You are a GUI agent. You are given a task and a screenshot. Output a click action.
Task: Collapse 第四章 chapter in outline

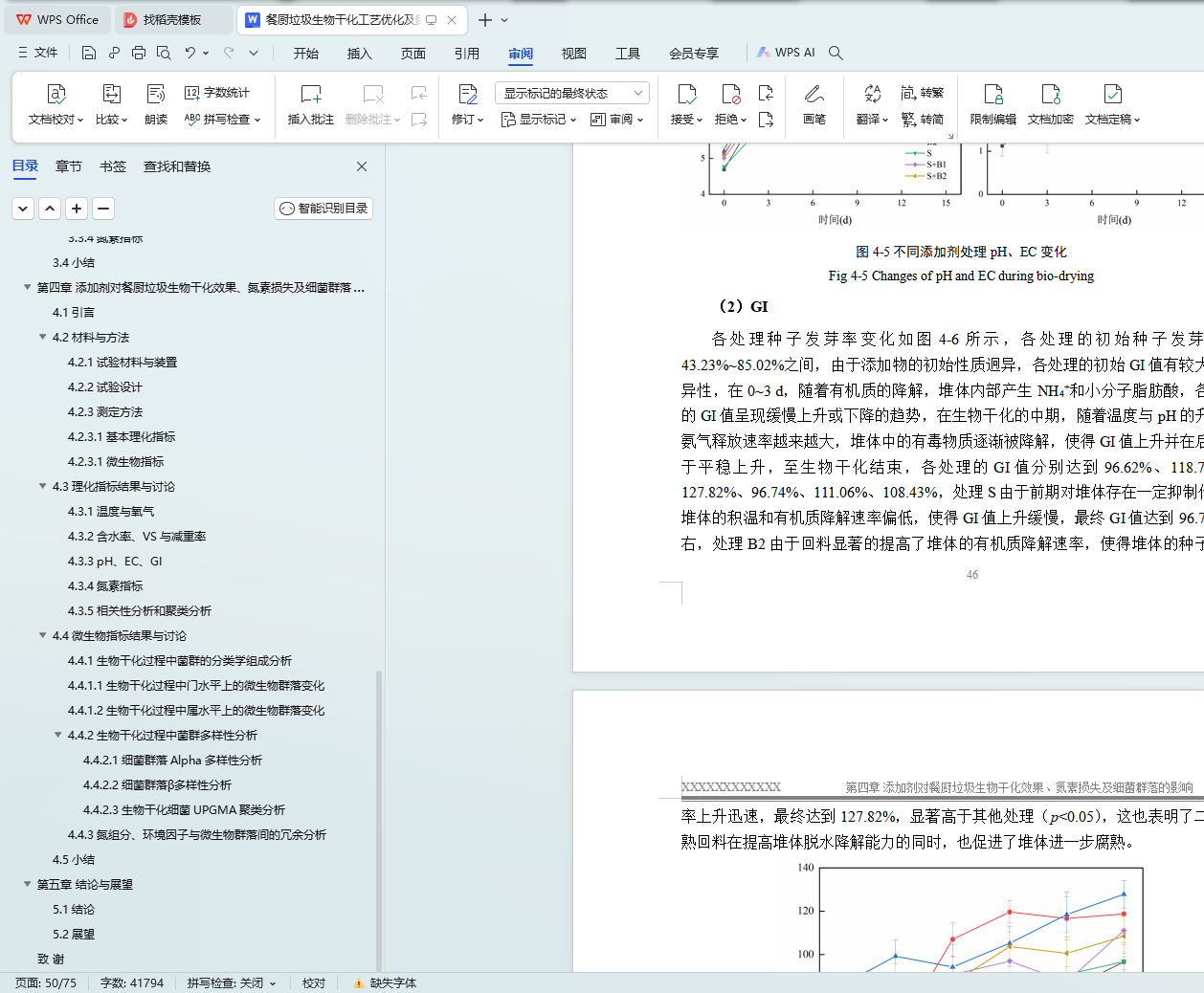tap(27, 287)
